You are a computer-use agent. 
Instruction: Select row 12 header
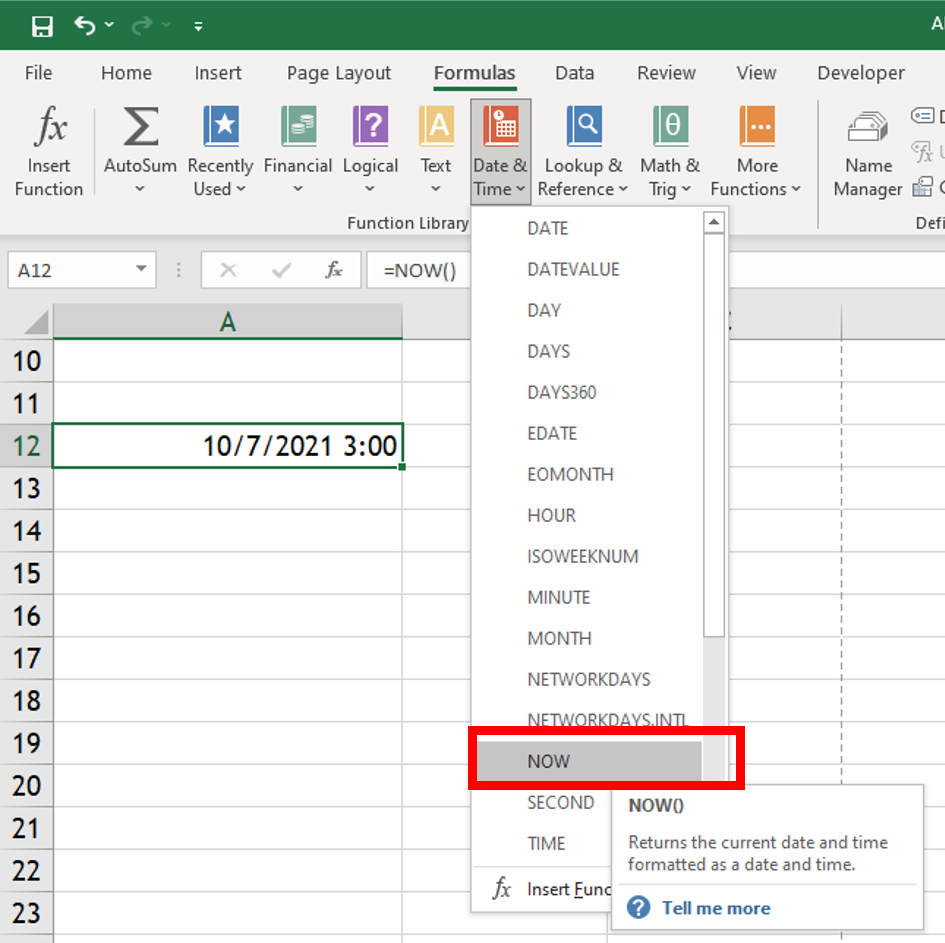(27, 446)
